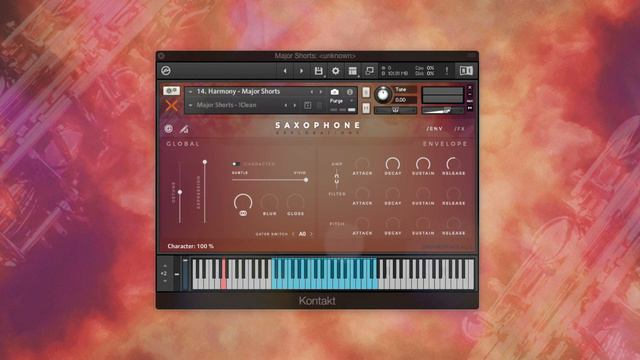Viewport: 640px width, 360px height.
Task: Mute the instrument with the M button
Action: 366,108
